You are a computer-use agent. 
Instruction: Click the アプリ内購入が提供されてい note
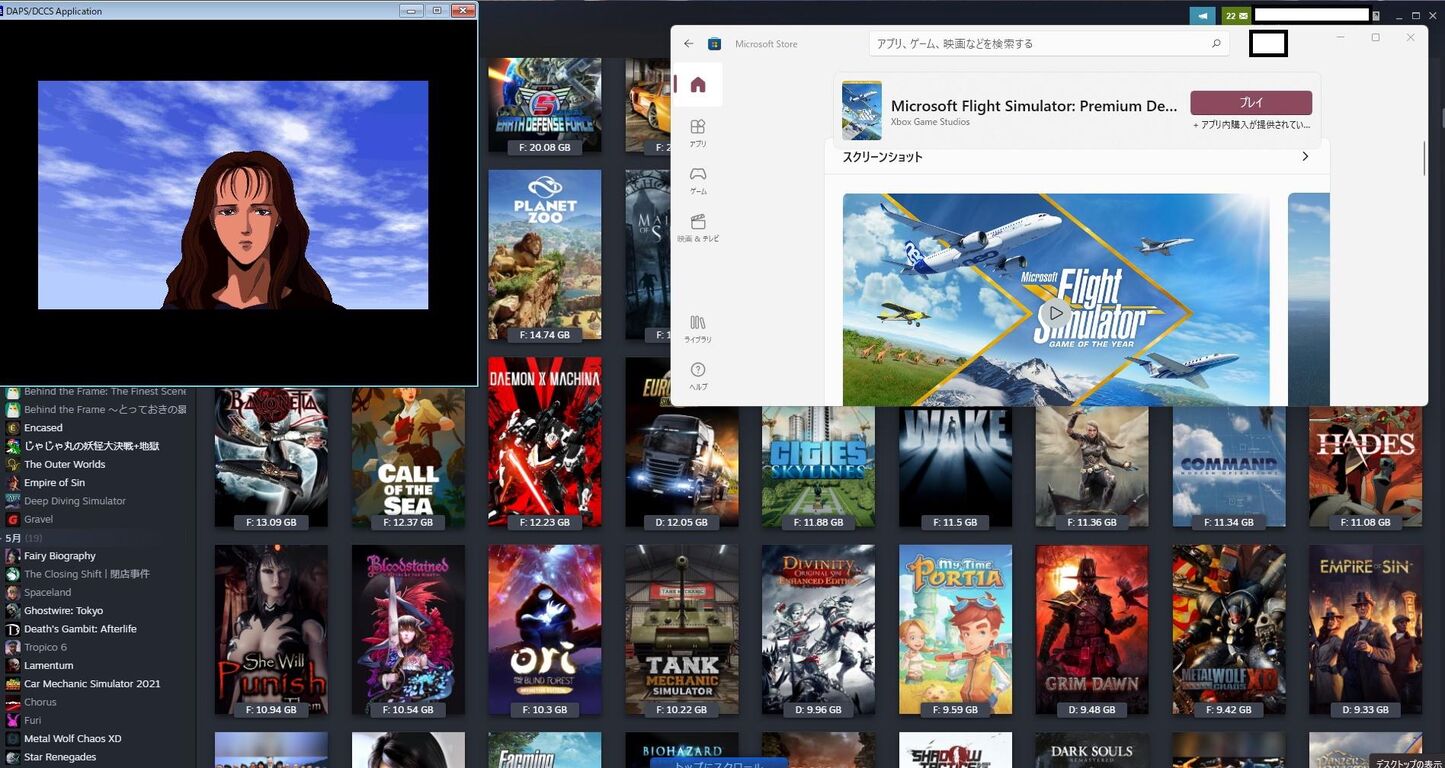click(x=1251, y=125)
